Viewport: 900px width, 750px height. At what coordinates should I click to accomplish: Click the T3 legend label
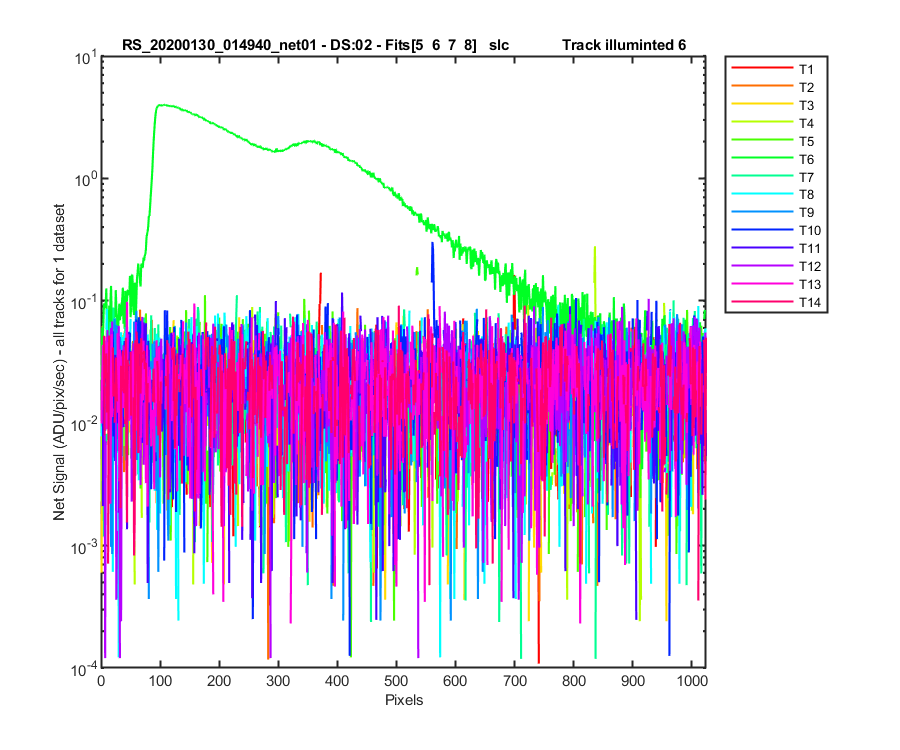pyautogui.click(x=806, y=105)
